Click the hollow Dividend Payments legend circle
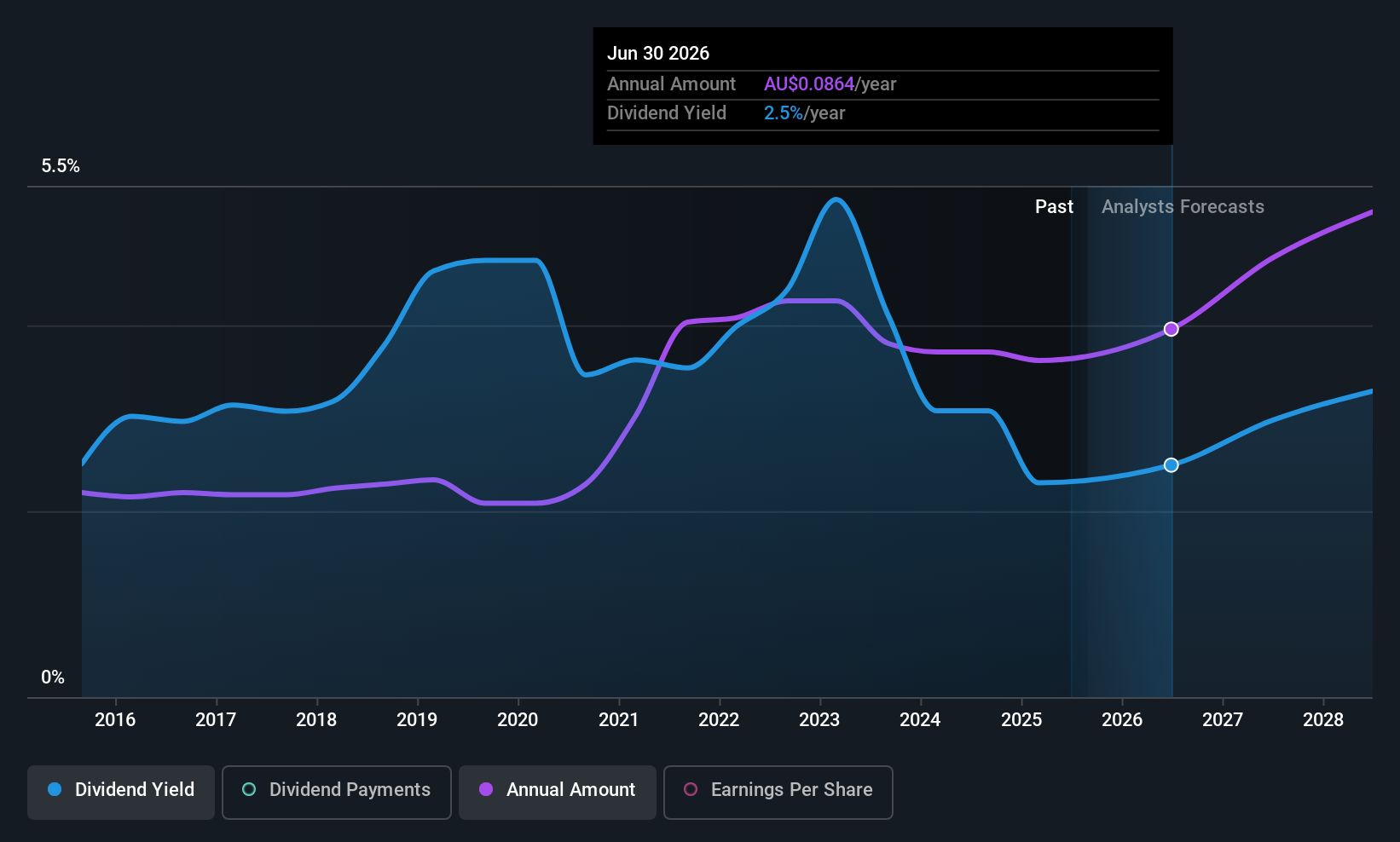 [x=249, y=790]
